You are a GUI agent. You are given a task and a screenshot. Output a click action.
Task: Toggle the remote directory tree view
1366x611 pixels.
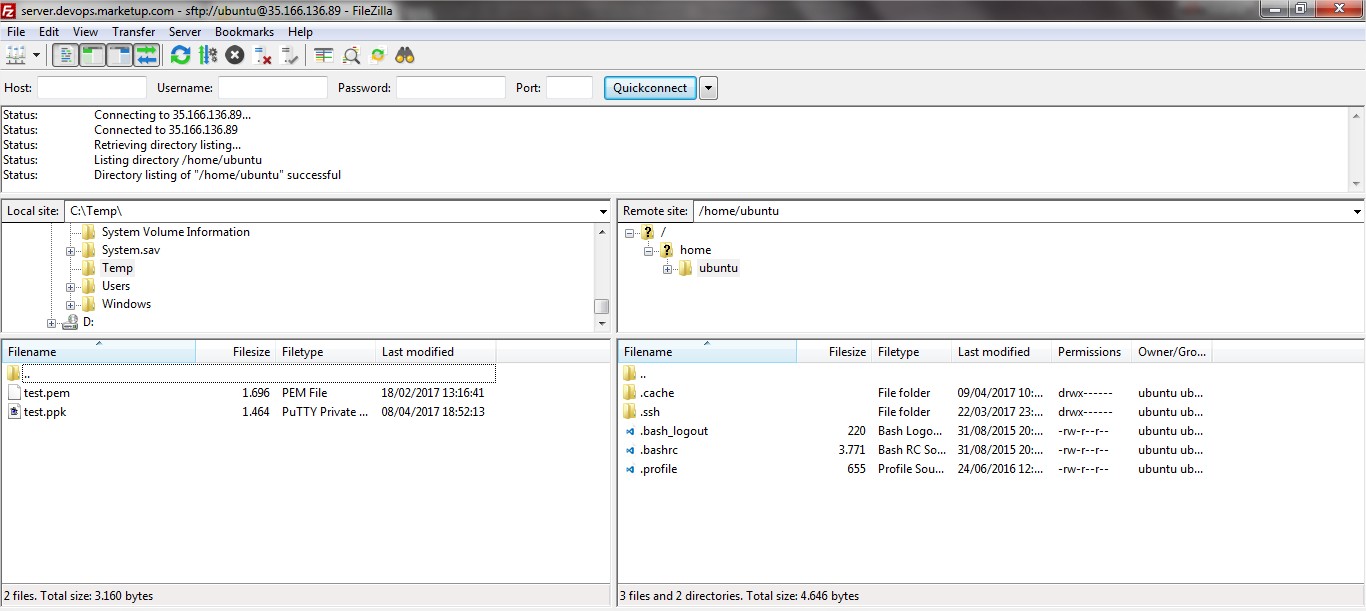pyautogui.click(x=119, y=55)
